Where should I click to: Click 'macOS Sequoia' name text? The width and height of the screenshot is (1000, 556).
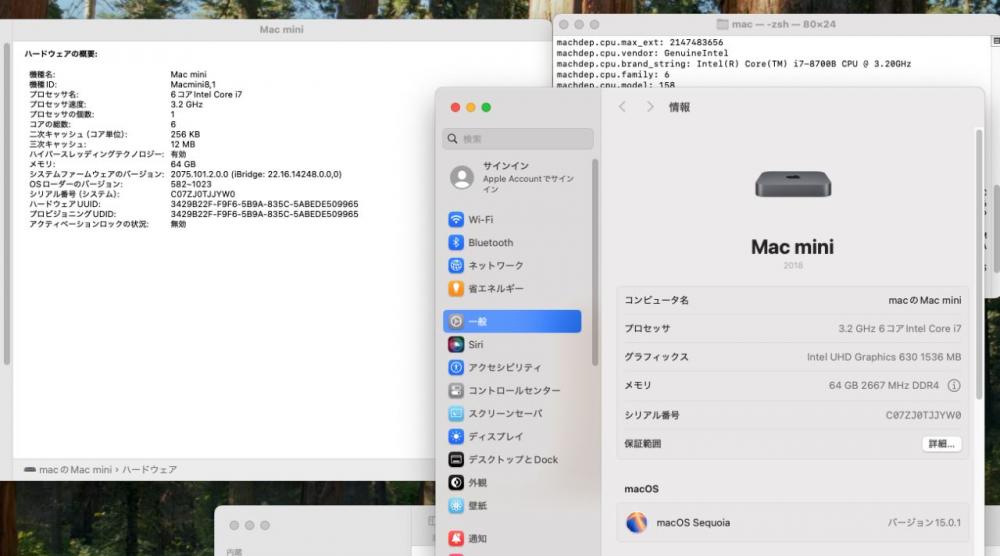coord(693,522)
